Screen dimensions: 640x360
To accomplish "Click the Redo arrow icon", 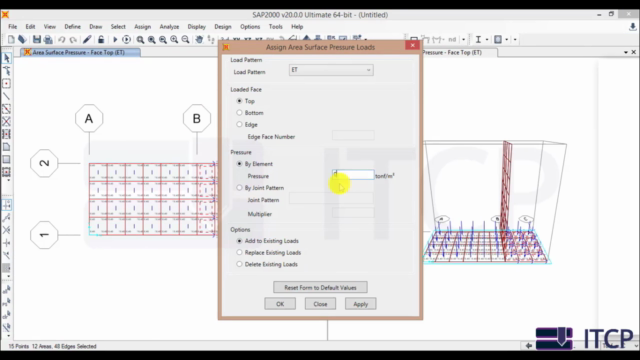I will click(73, 40).
